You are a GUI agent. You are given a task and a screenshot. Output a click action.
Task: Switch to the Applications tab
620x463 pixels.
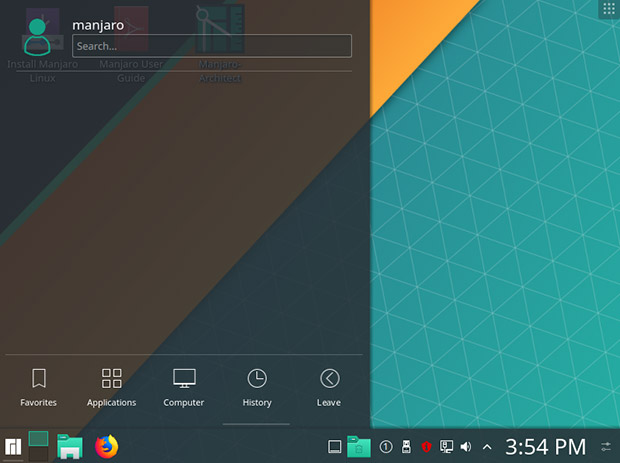tap(112, 387)
